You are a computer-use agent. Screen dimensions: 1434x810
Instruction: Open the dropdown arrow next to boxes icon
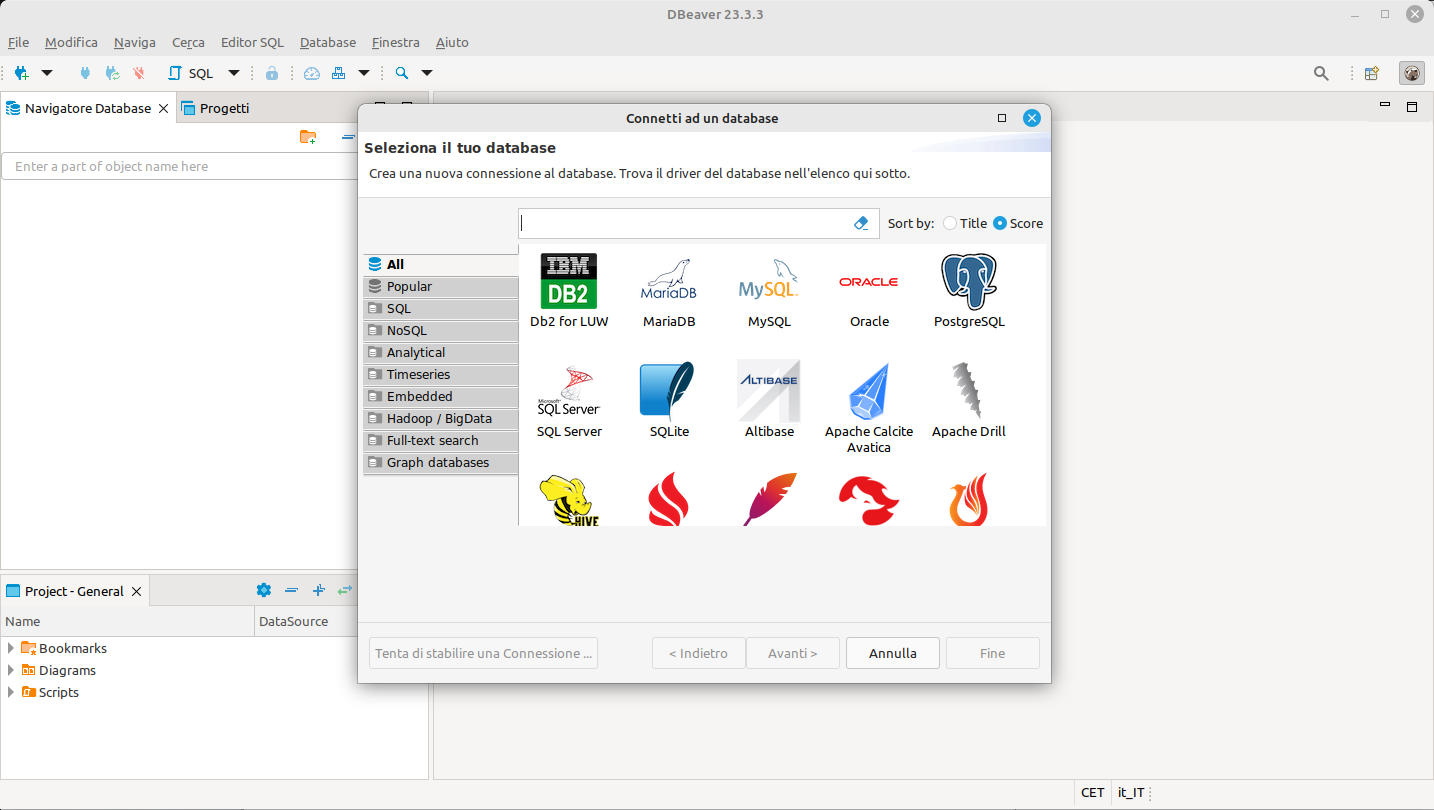364,73
